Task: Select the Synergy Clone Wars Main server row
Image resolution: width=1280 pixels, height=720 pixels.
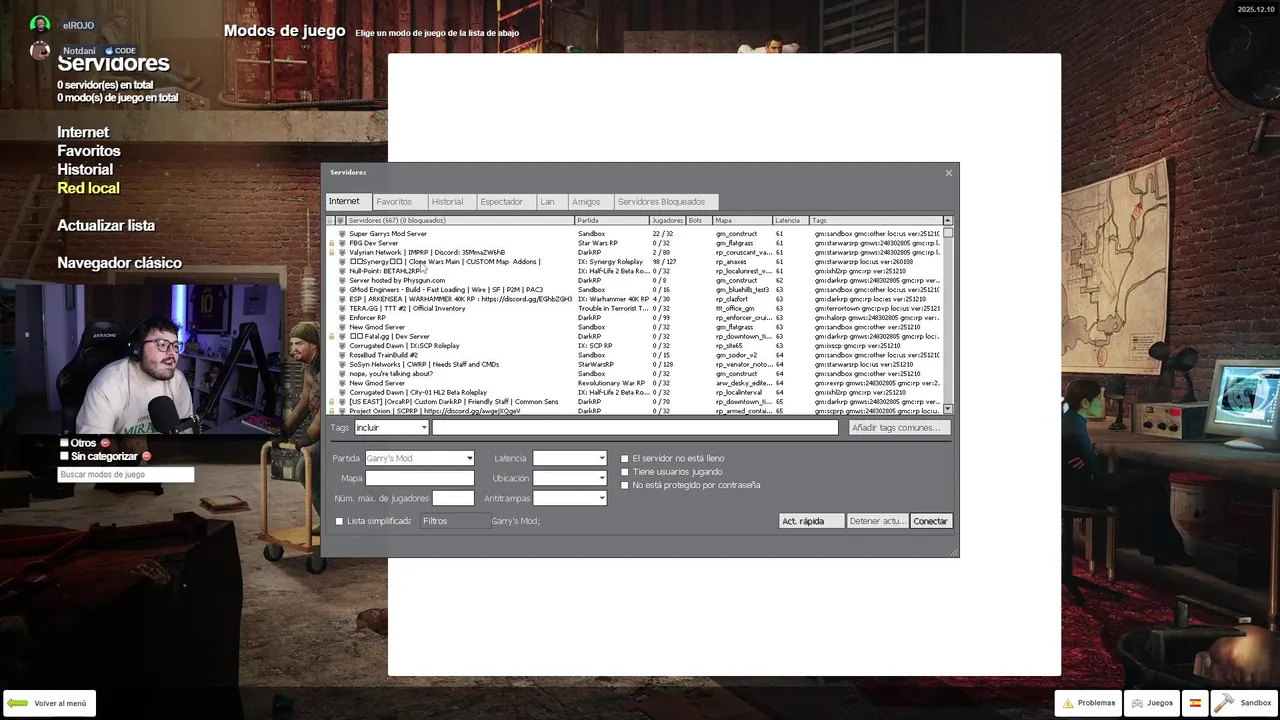Action: point(634,262)
